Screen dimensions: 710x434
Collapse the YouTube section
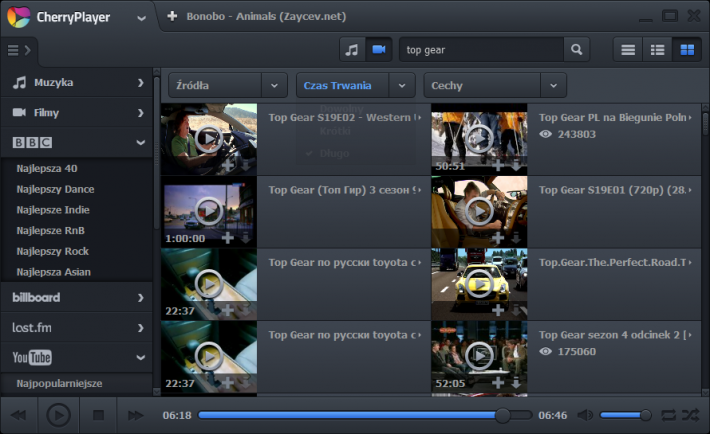tap(77, 357)
